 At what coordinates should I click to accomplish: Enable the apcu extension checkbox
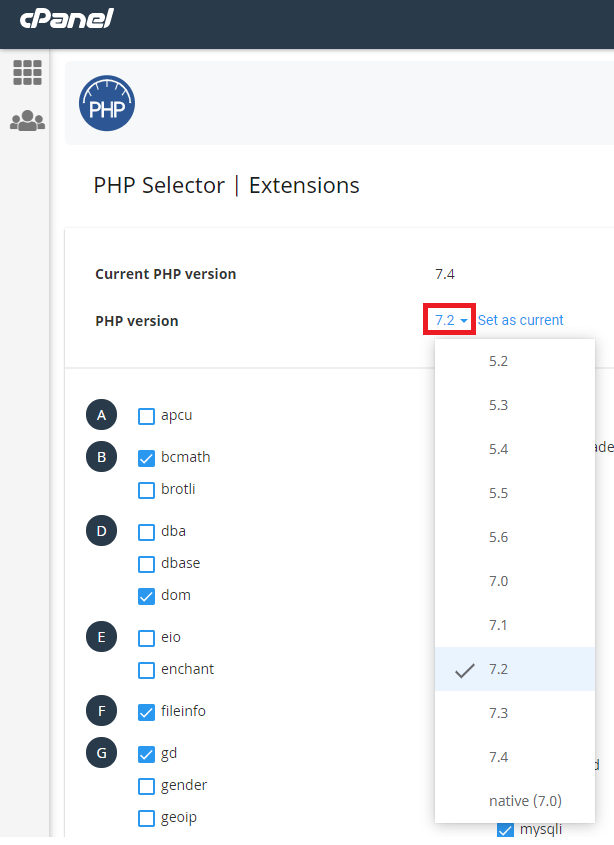(147, 415)
